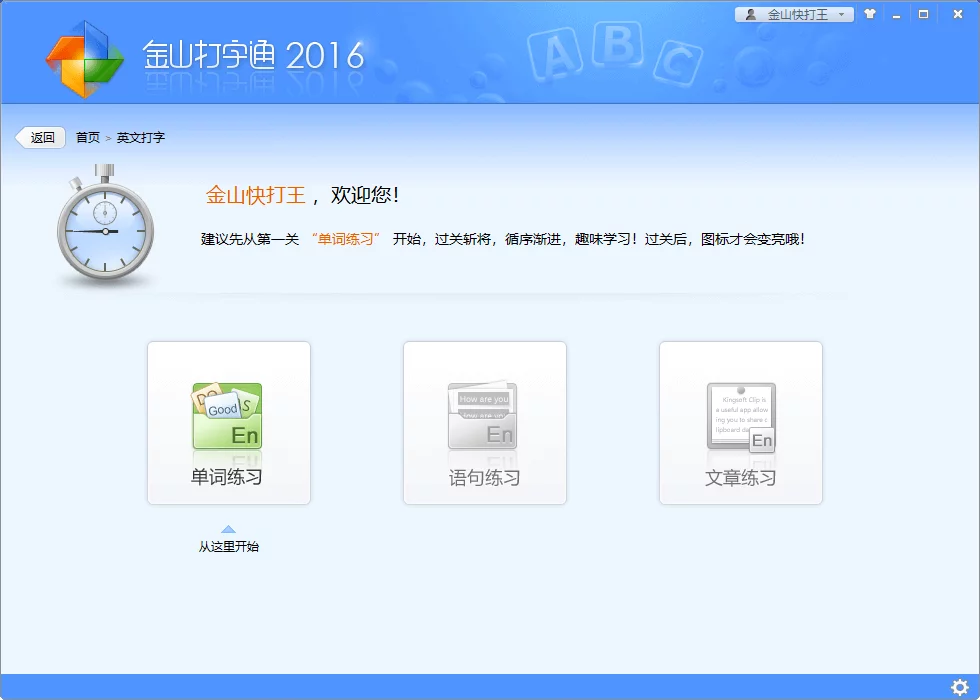
Task: Click the 从这里开始 hint label
Action: 229,546
